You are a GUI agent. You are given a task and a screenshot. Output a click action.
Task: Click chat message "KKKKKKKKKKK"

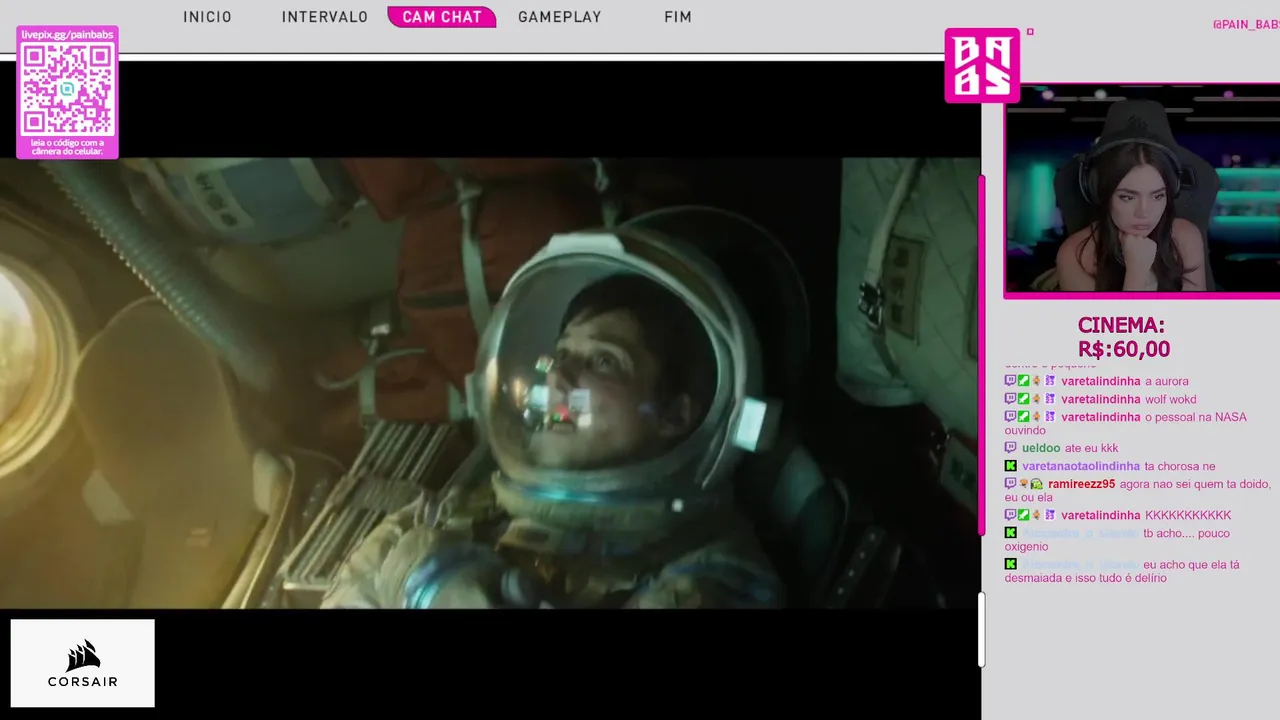click(1188, 515)
